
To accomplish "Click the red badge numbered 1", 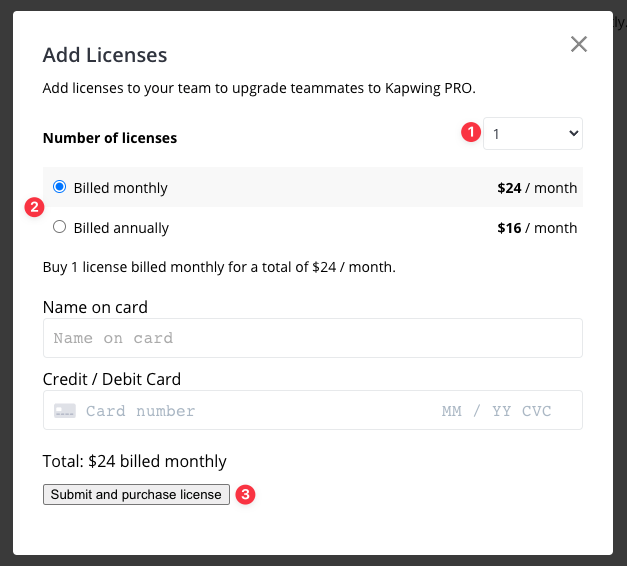I will (x=469, y=133).
